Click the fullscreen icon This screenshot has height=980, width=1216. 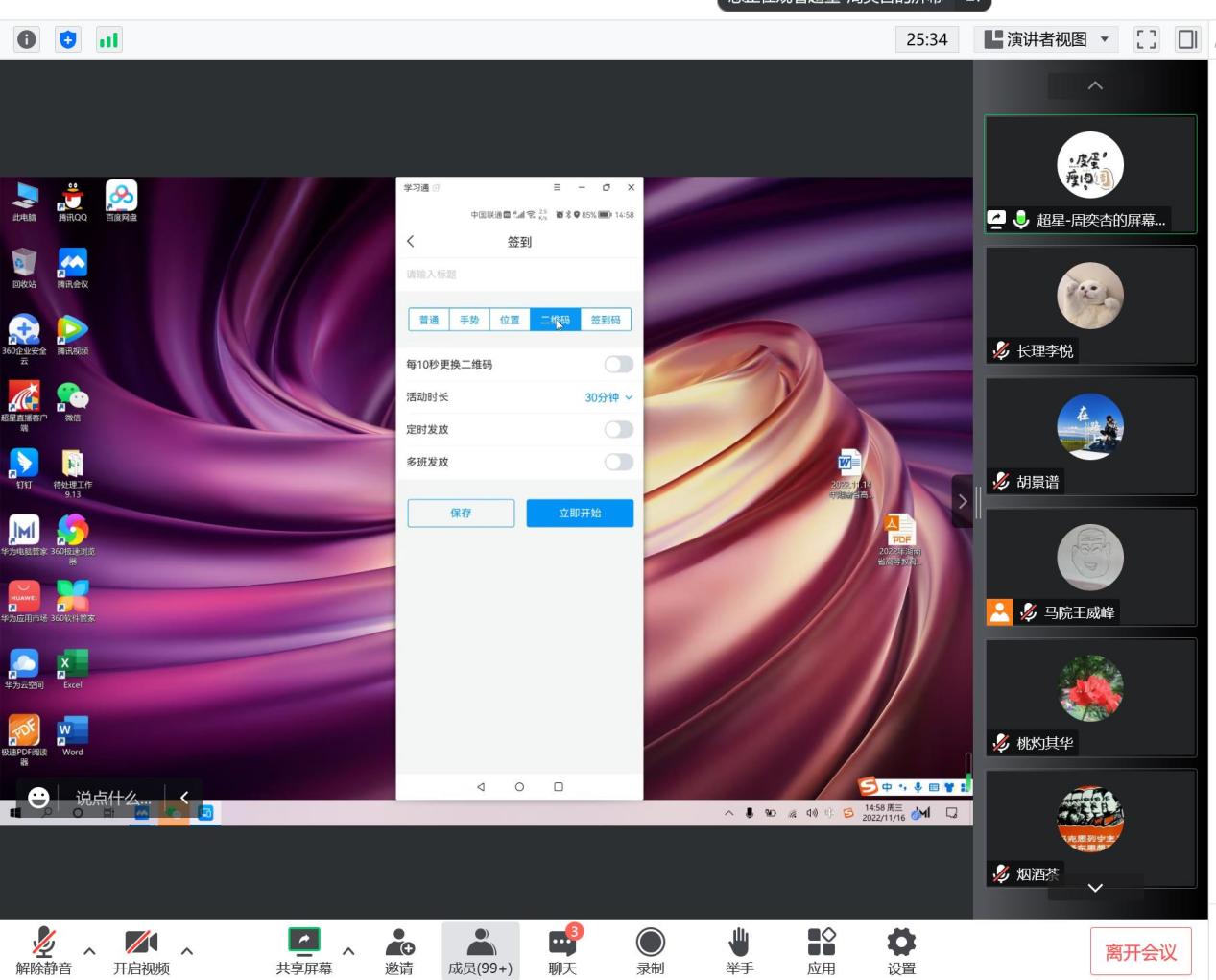tap(1146, 39)
